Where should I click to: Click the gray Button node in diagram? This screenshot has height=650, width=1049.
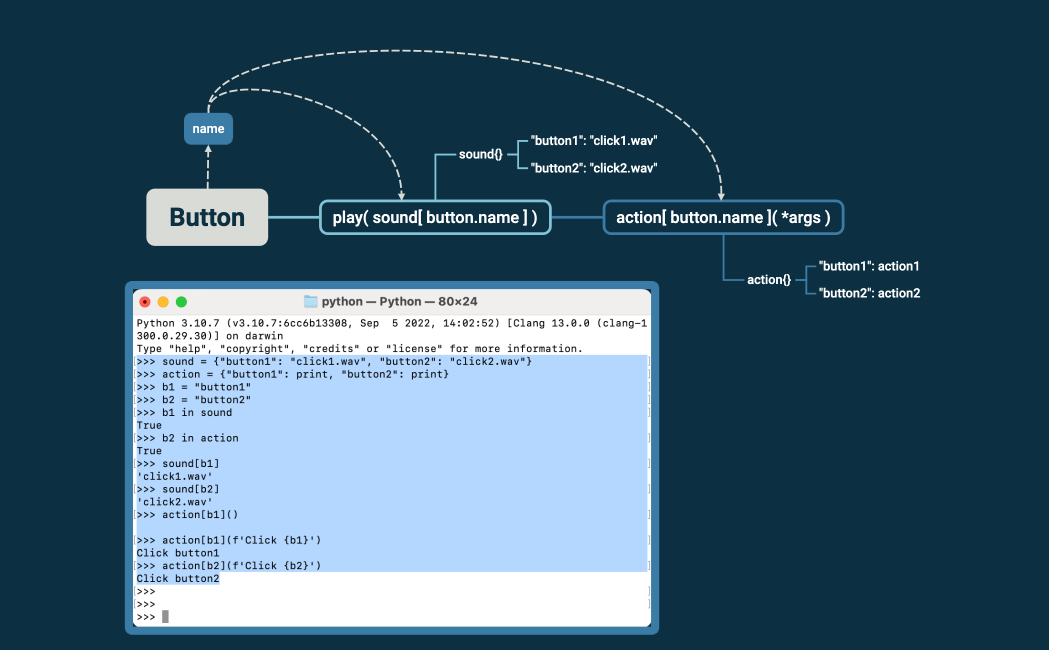pos(207,217)
